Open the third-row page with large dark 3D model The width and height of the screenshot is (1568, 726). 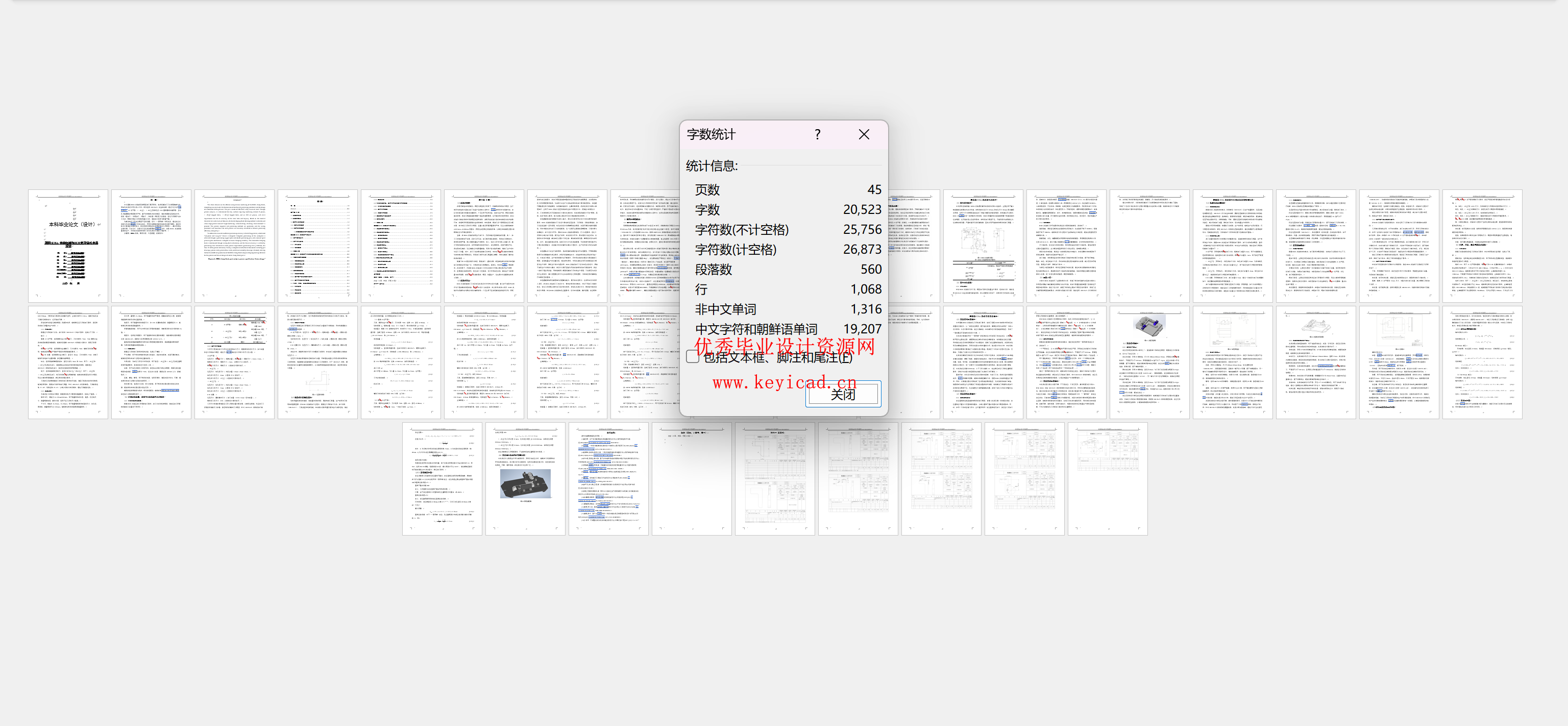tap(525, 479)
